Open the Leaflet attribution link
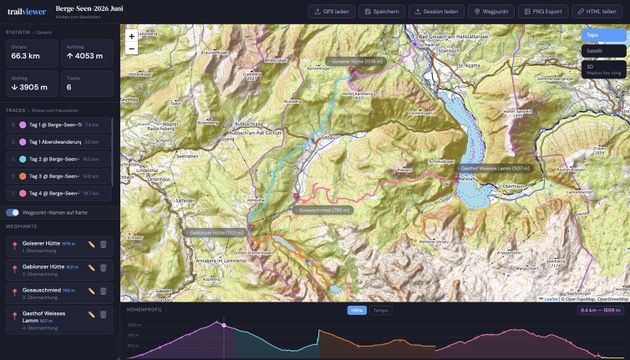The image size is (630, 360). (551, 299)
